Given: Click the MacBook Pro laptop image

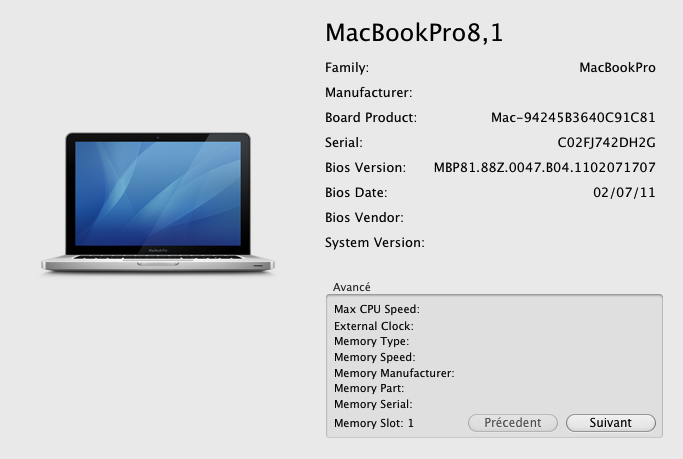Looking at the screenshot, I should click(158, 203).
